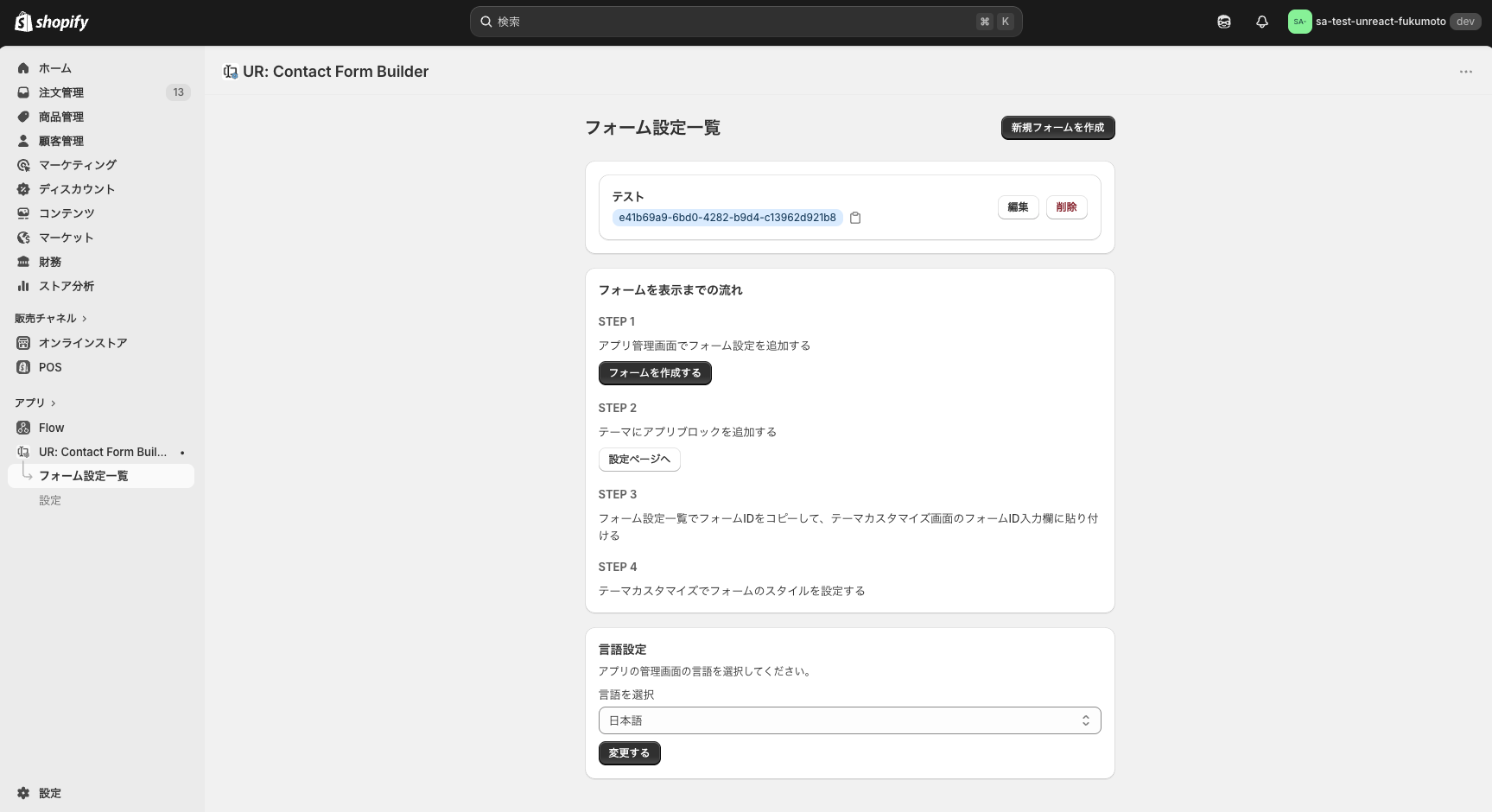Click the form ID e41b69a9 badge
The height and width of the screenshot is (812, 1492).
[x=727, y=218]
